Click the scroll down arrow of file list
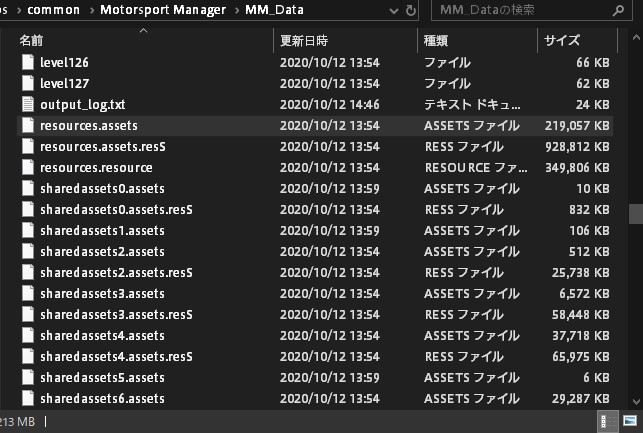 click(x=636, y=402)
